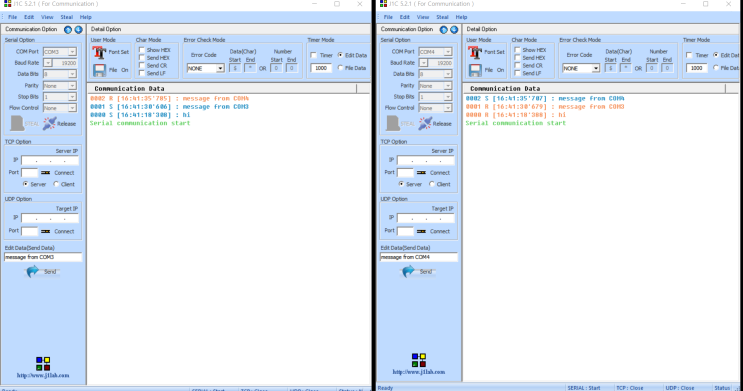
Task: Click File save floppy icon in left window
Action: point(100,70)
